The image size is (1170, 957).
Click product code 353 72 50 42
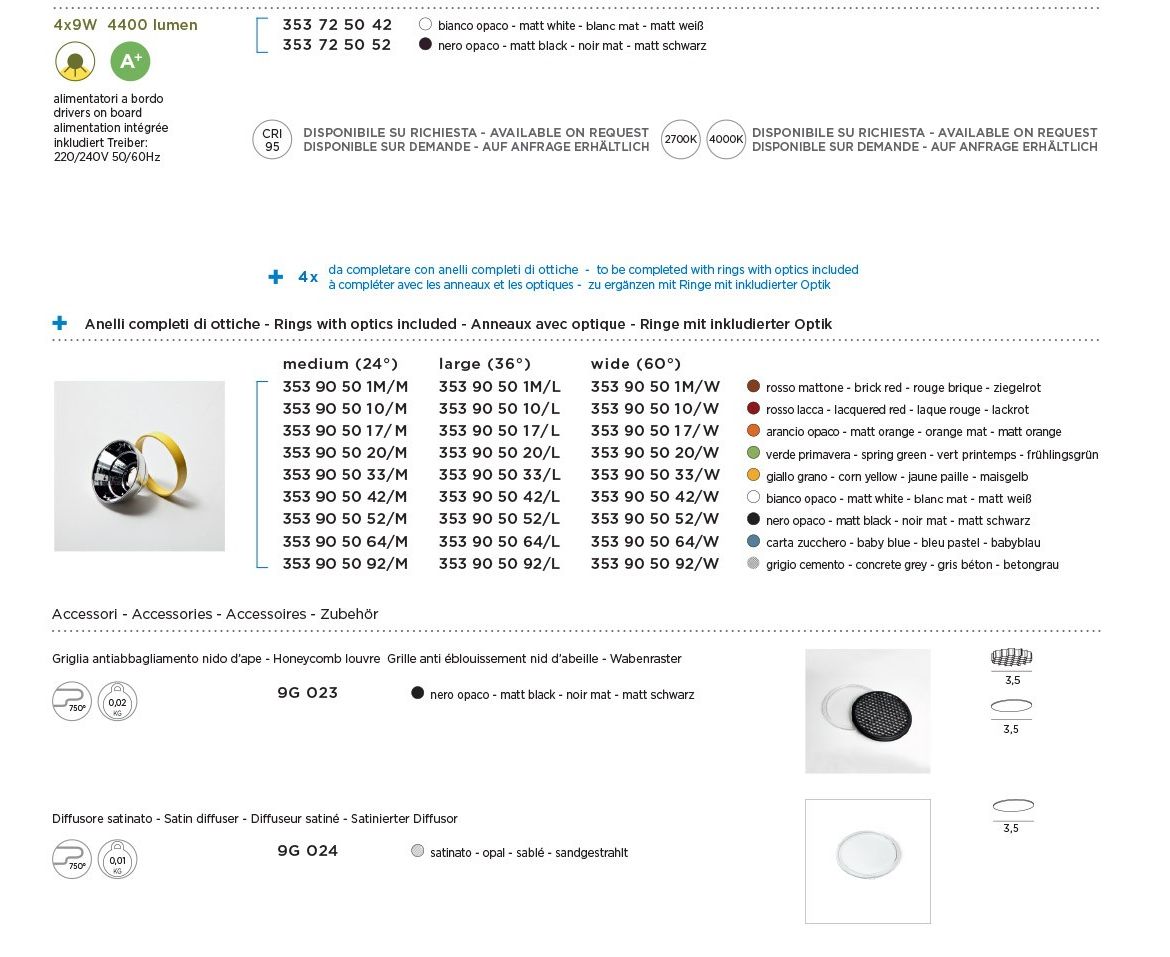(x=337, y=24)
